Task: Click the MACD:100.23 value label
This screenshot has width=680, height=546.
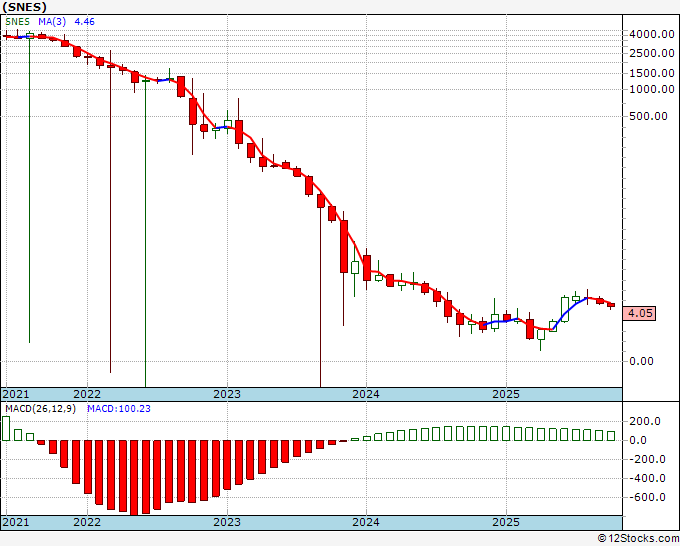Action: [119, 409]
